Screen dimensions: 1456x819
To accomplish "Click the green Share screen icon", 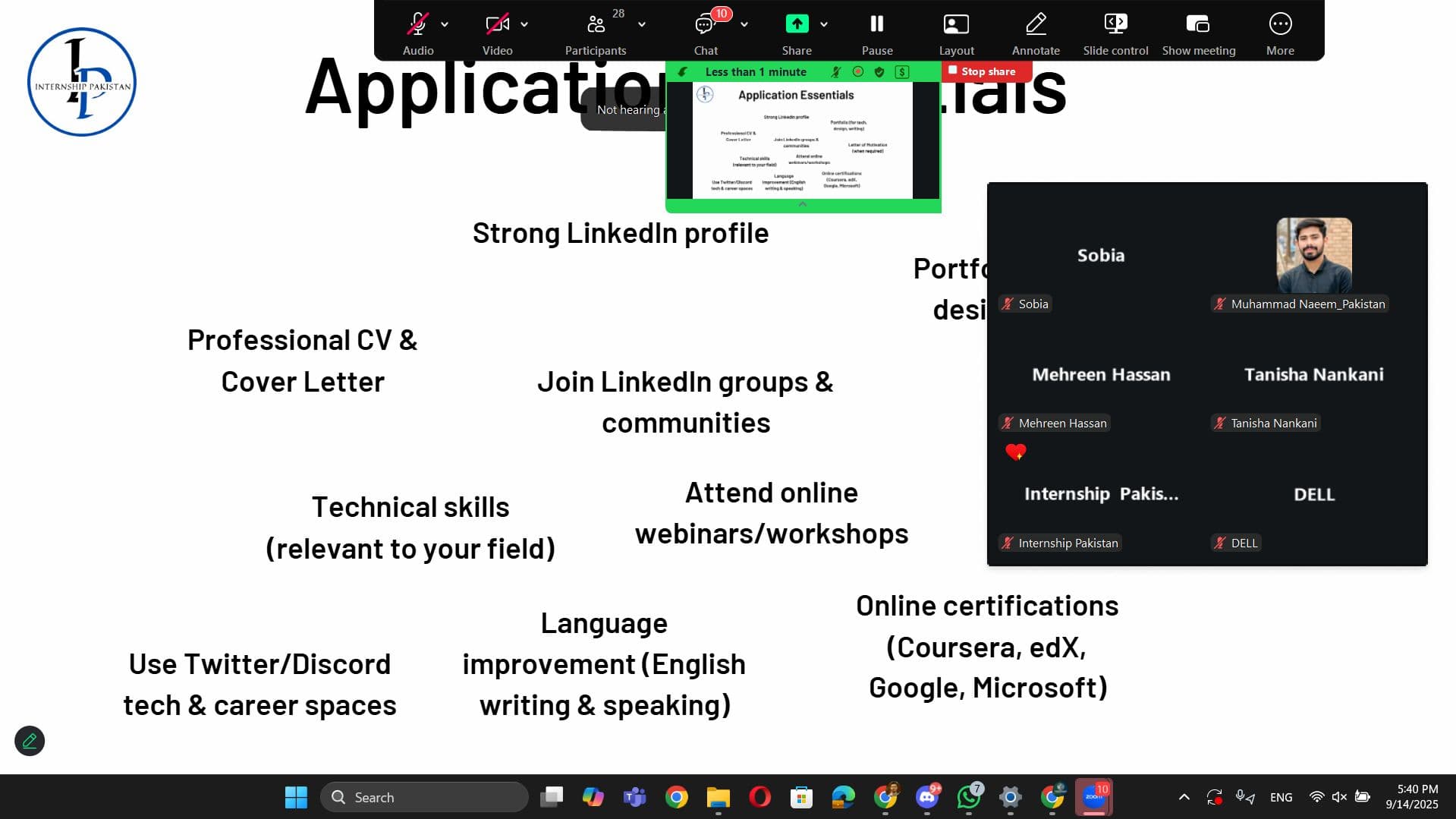I will coord(797,24).
